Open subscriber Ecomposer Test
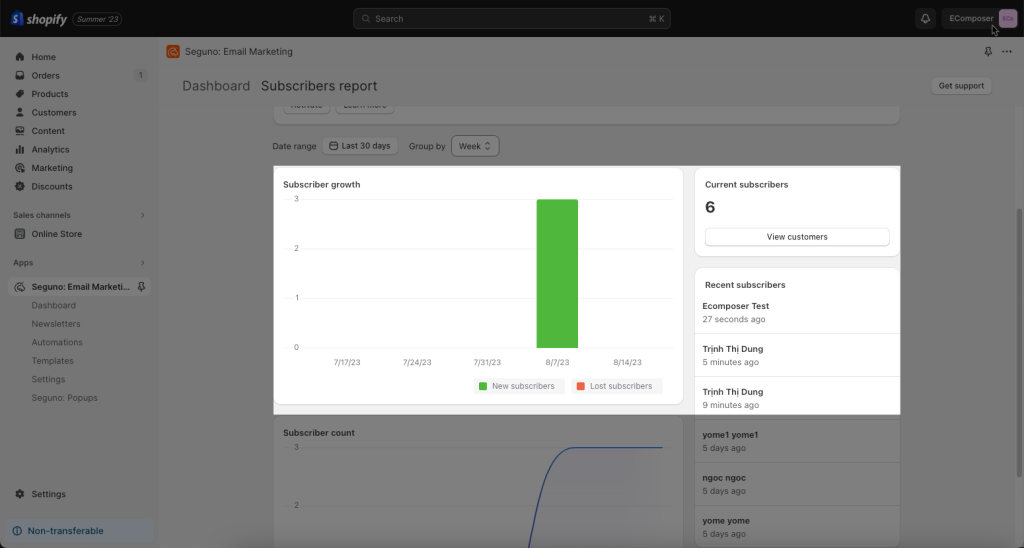The width and height of the screenshot is (1024, 548). [x=797, y=312]
